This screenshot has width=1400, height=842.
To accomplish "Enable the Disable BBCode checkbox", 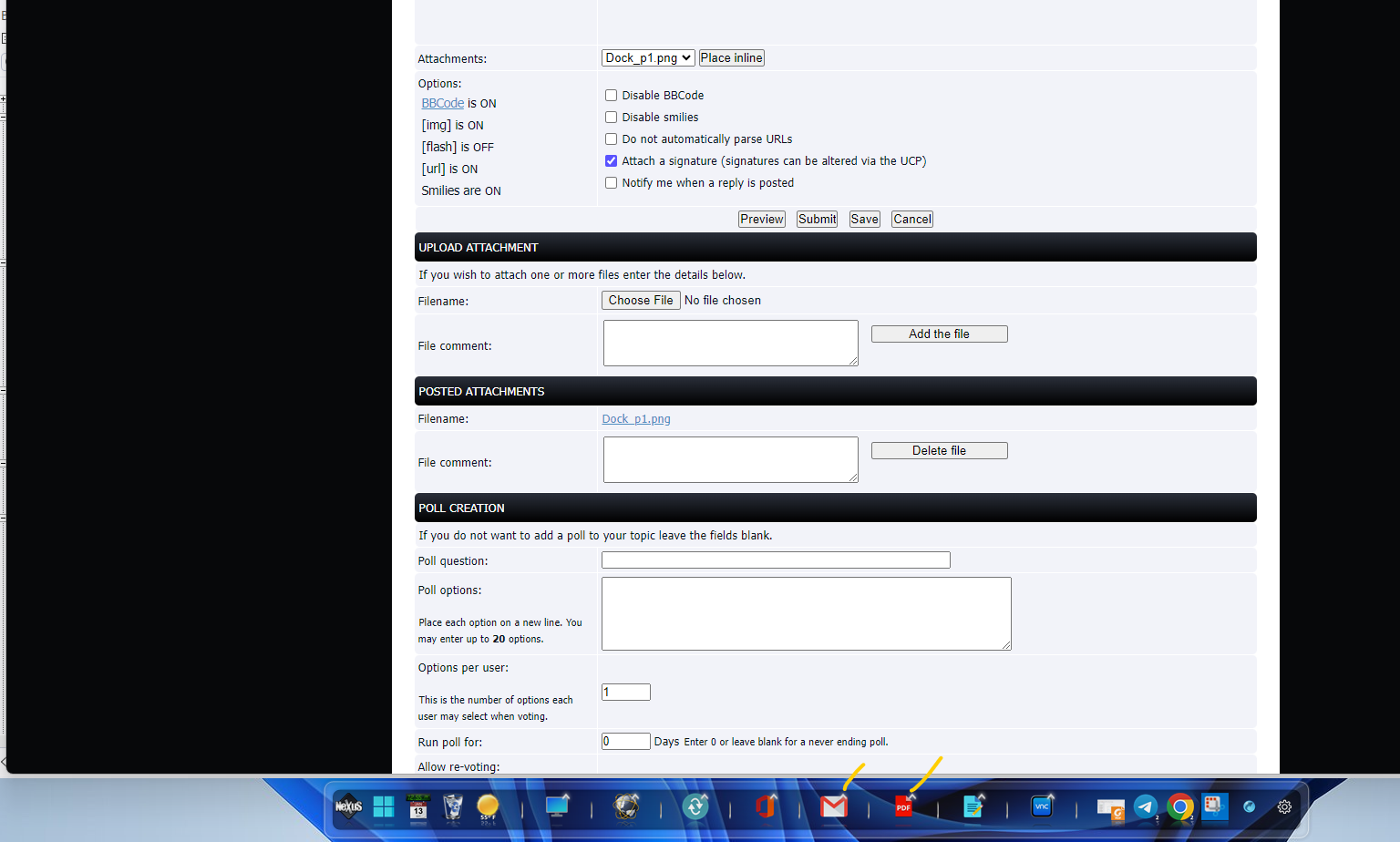I will pyautogui.click(x=612, y=96).
